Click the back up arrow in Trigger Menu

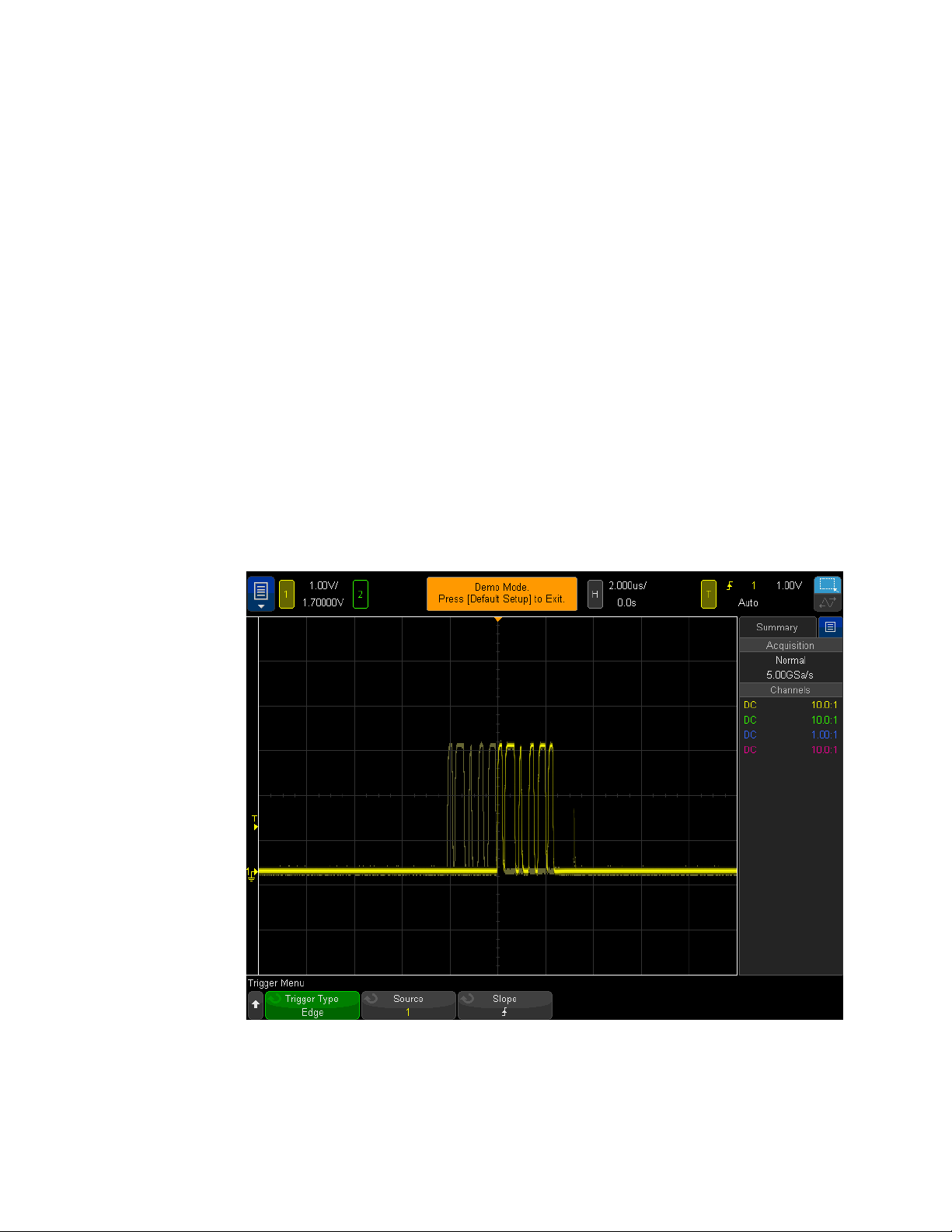pos(256,1004)
